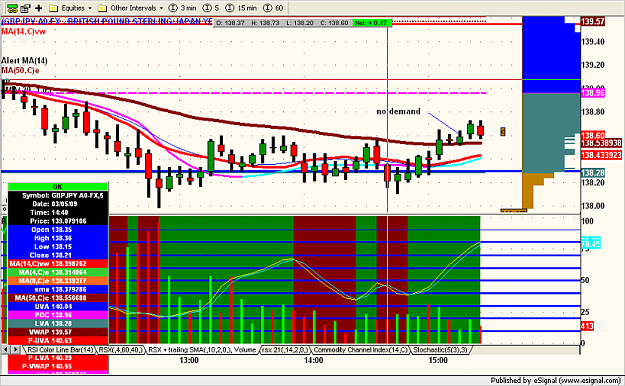Expand the Other Intervals dropdown arrow
625x386 pixels.
click(x=161, y=8)
